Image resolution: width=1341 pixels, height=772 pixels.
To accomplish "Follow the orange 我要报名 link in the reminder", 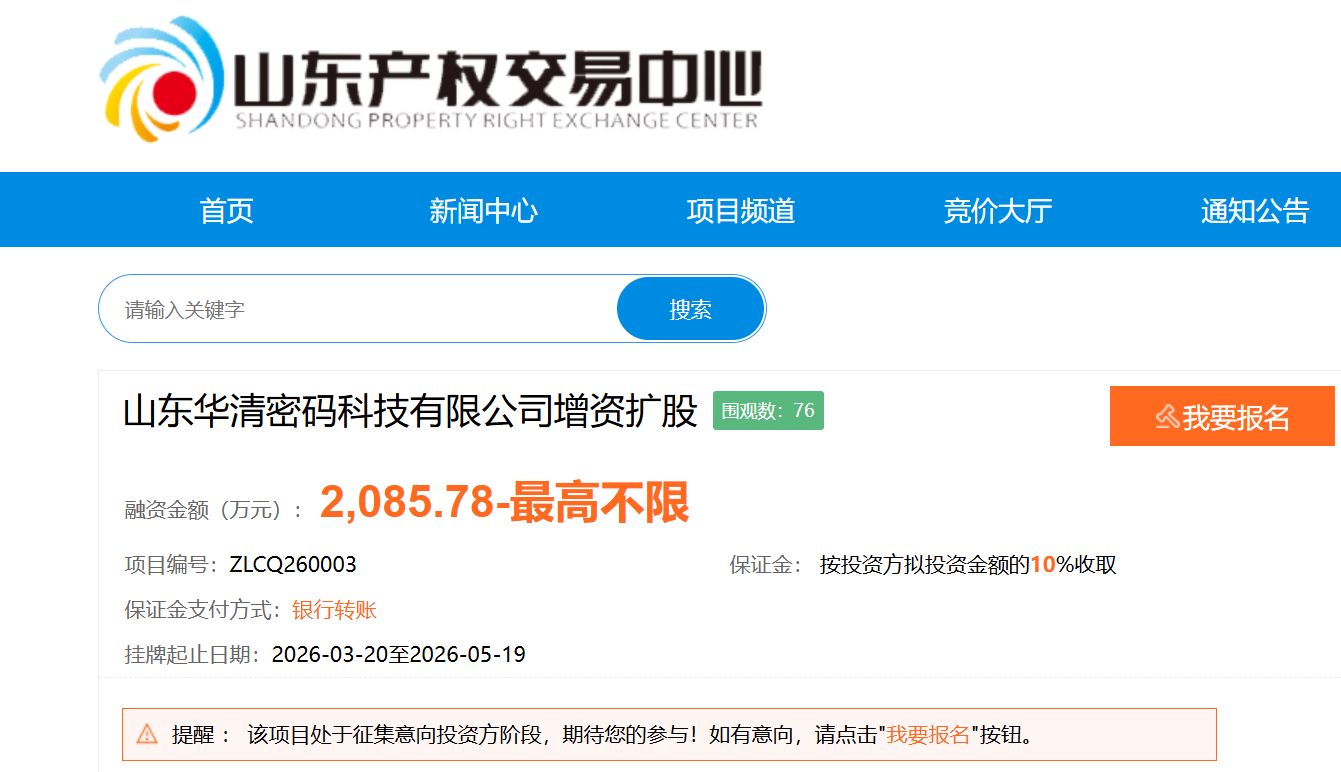I will pyautogui.click(x=928, y=735).
